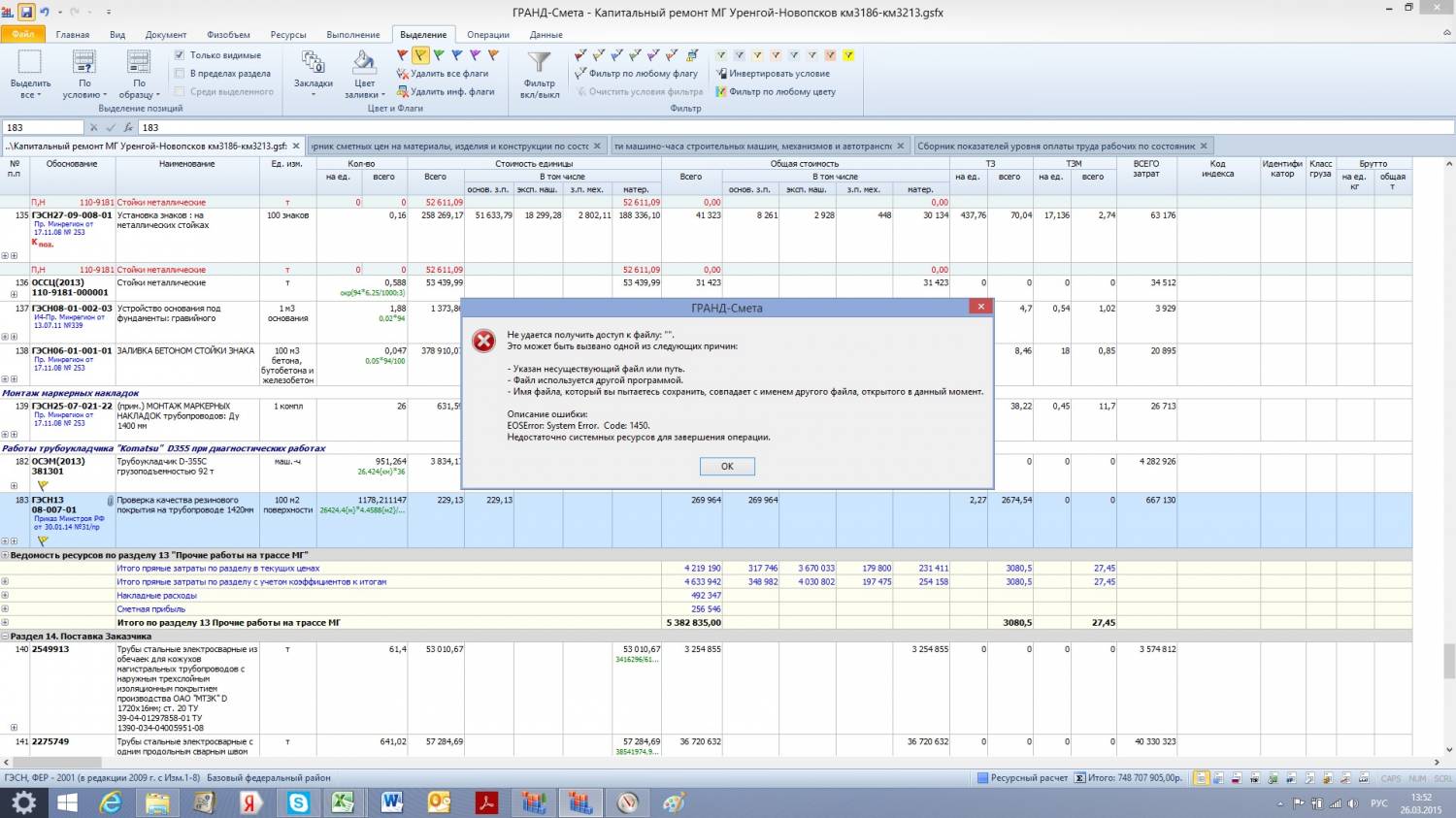Collapse Раздел 14. Поставка Заказчика section
The width and height of the screenshot is (1456, 818).
(5, 637)
